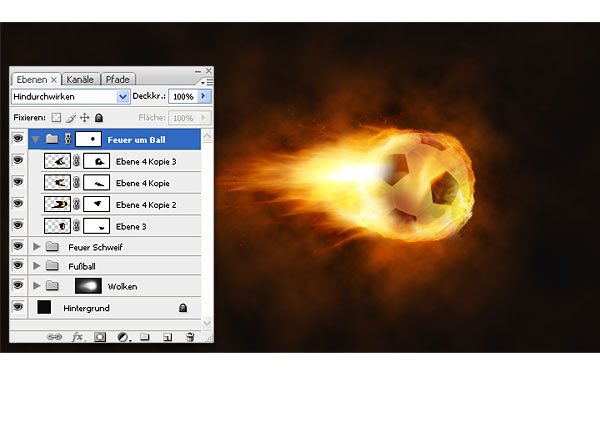The height and width of the screenshot is (427, 600).
Task: Click the link layers icon
Action: click(x=54, y=337)
